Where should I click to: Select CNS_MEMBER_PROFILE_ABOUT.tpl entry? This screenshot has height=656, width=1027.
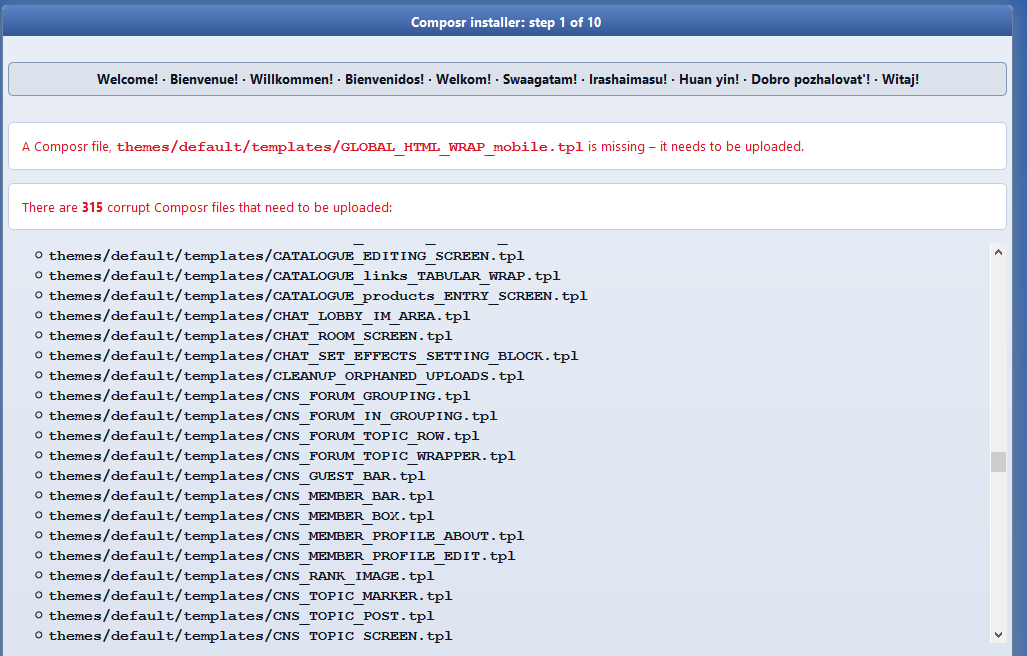click(x=286, y=536)
